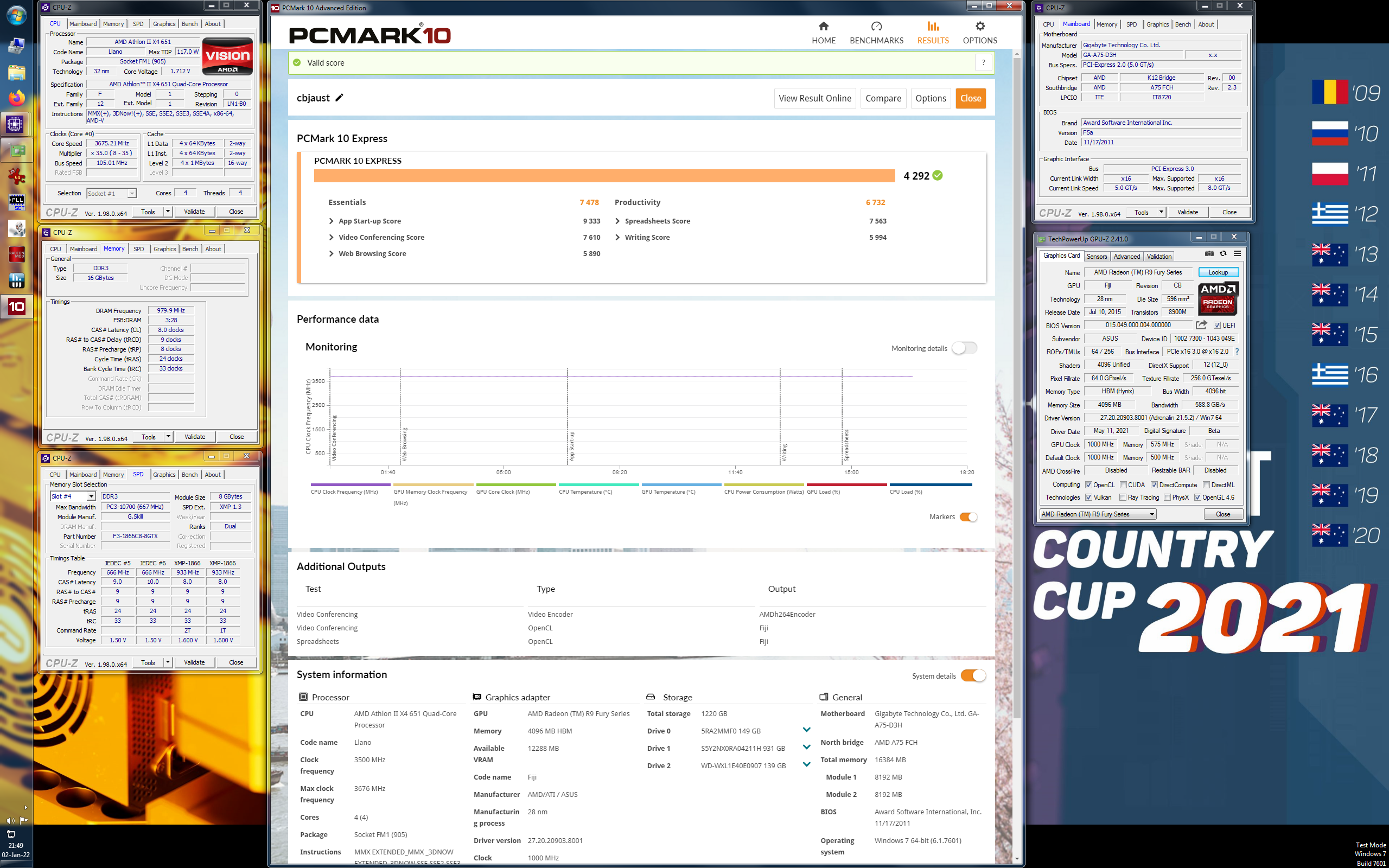
Task: Click the orange Close result button
Action: [x=971, y=98]
